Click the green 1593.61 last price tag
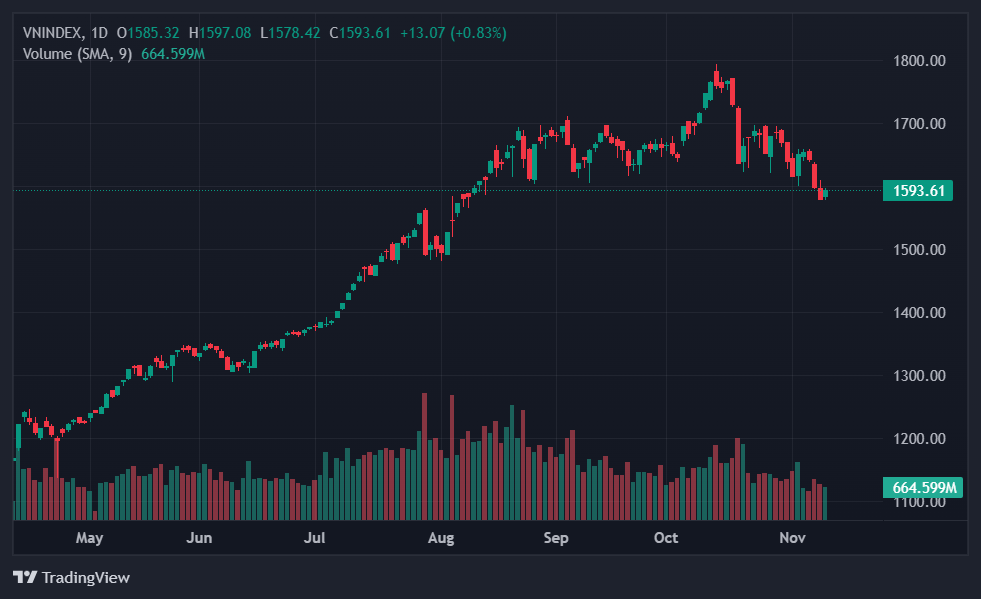 [916, 190]
